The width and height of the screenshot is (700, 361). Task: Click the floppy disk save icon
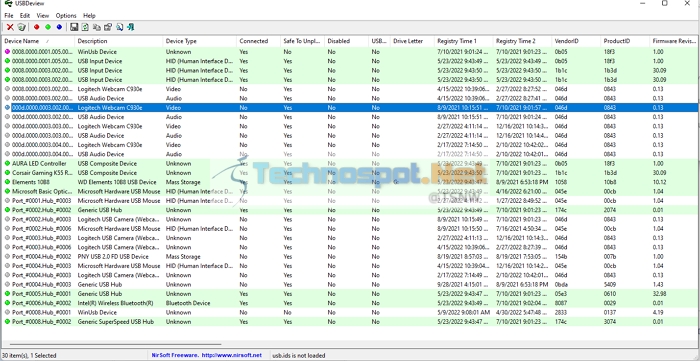(x=74, y=27)
